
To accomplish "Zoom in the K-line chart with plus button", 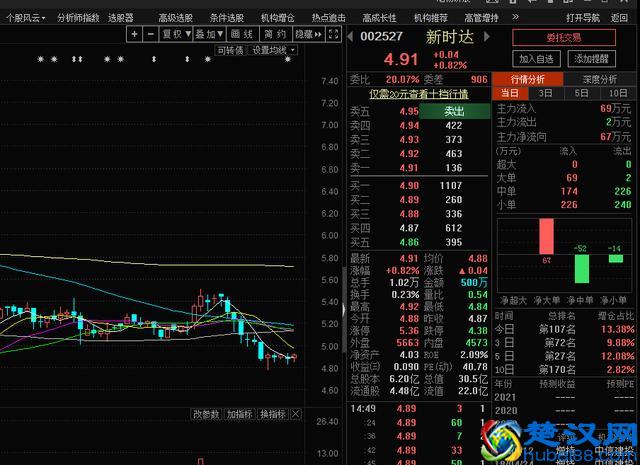I will click(x=134, y=34).
